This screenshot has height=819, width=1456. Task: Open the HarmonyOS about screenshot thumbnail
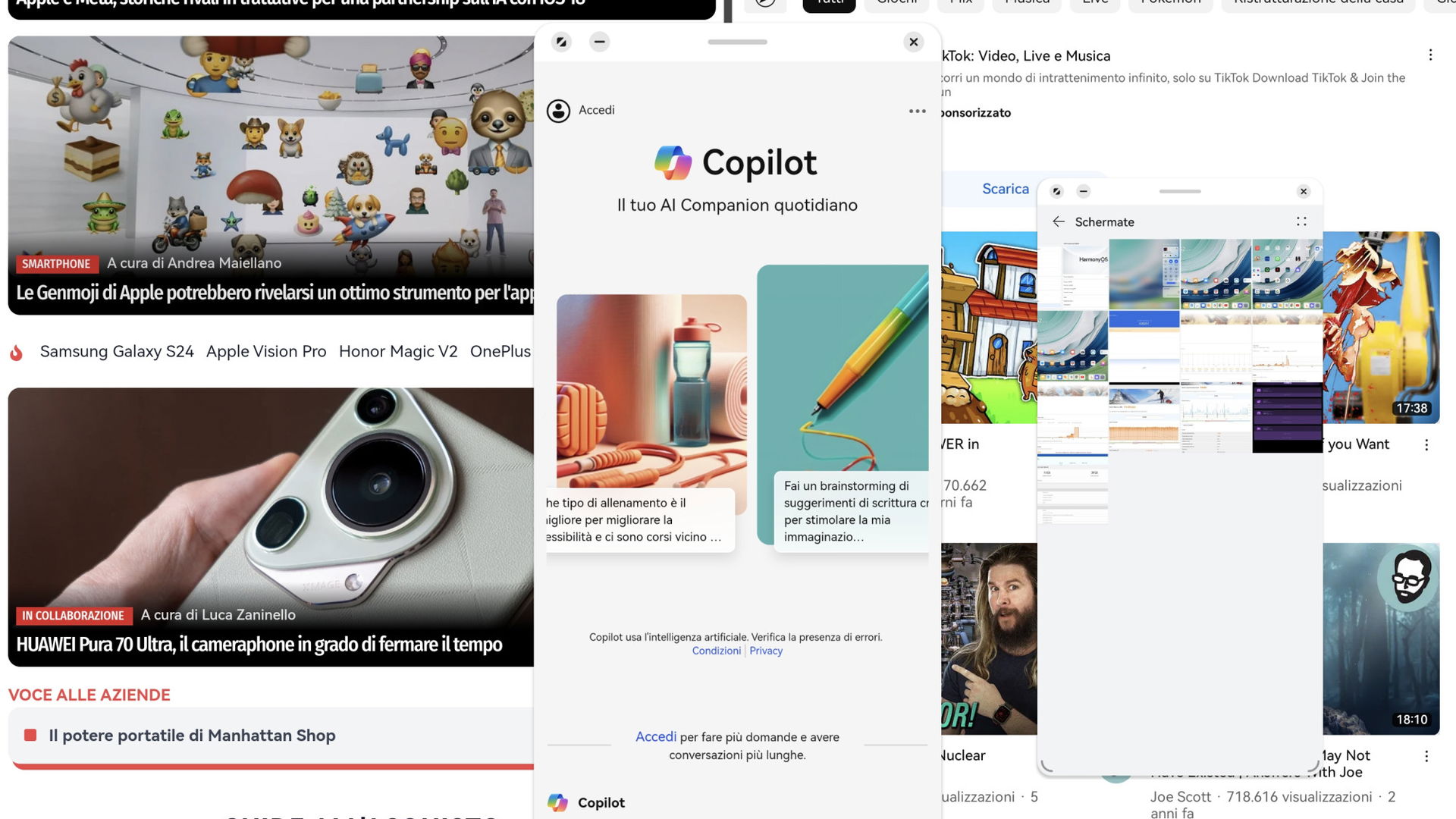click(x=1072, y=275)
